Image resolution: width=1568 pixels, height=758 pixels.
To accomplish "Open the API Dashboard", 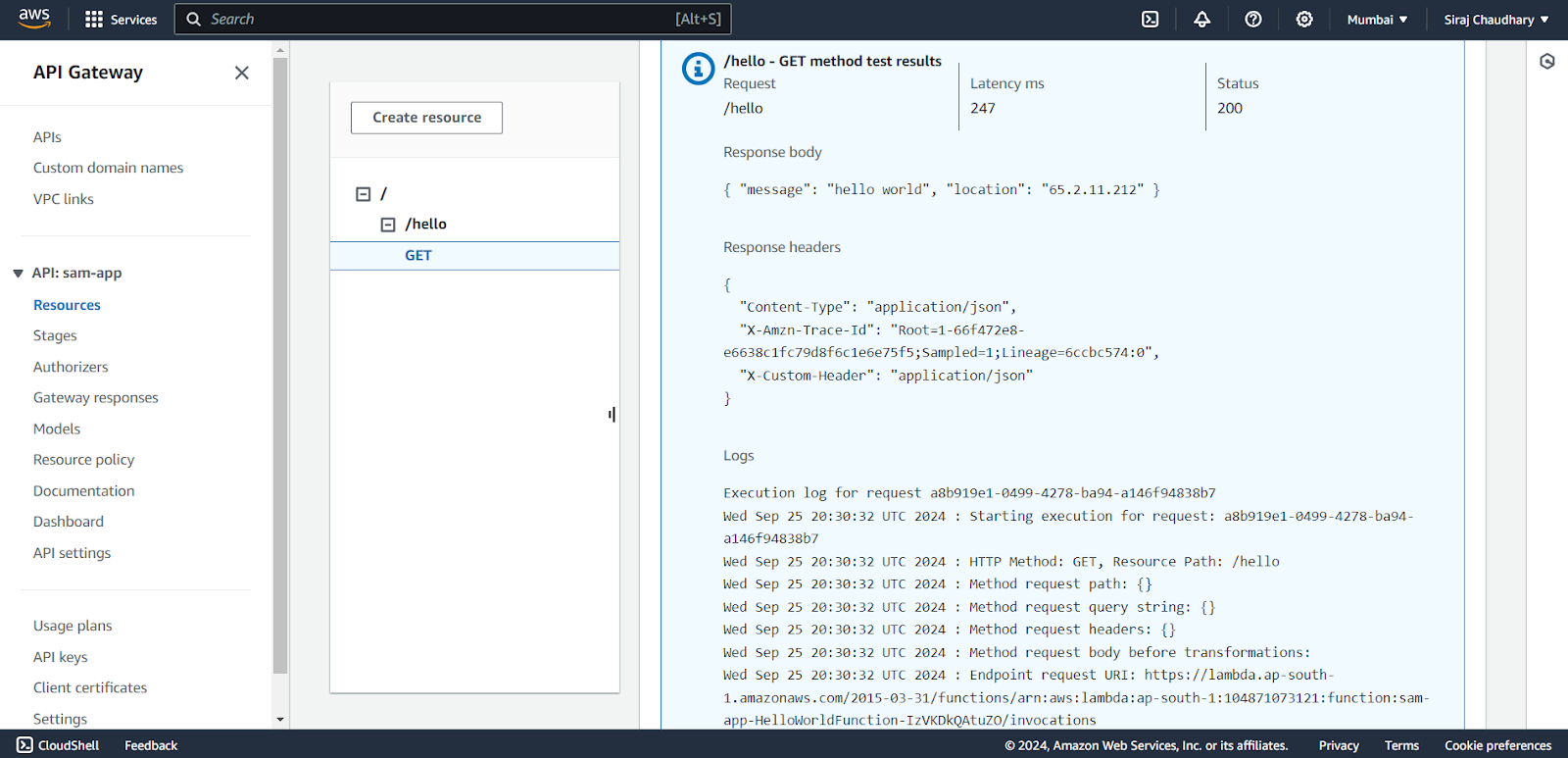I will (x=69, y=522).
